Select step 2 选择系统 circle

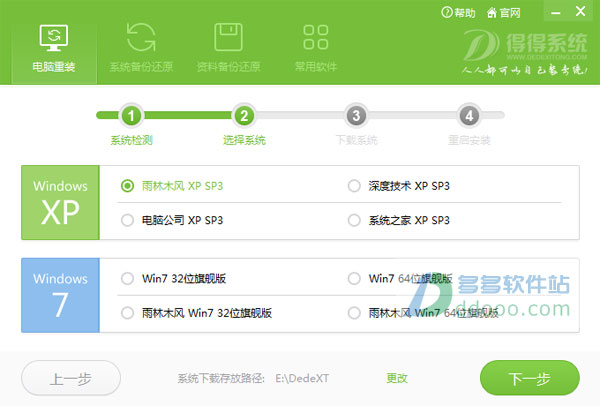pos(244,116)
